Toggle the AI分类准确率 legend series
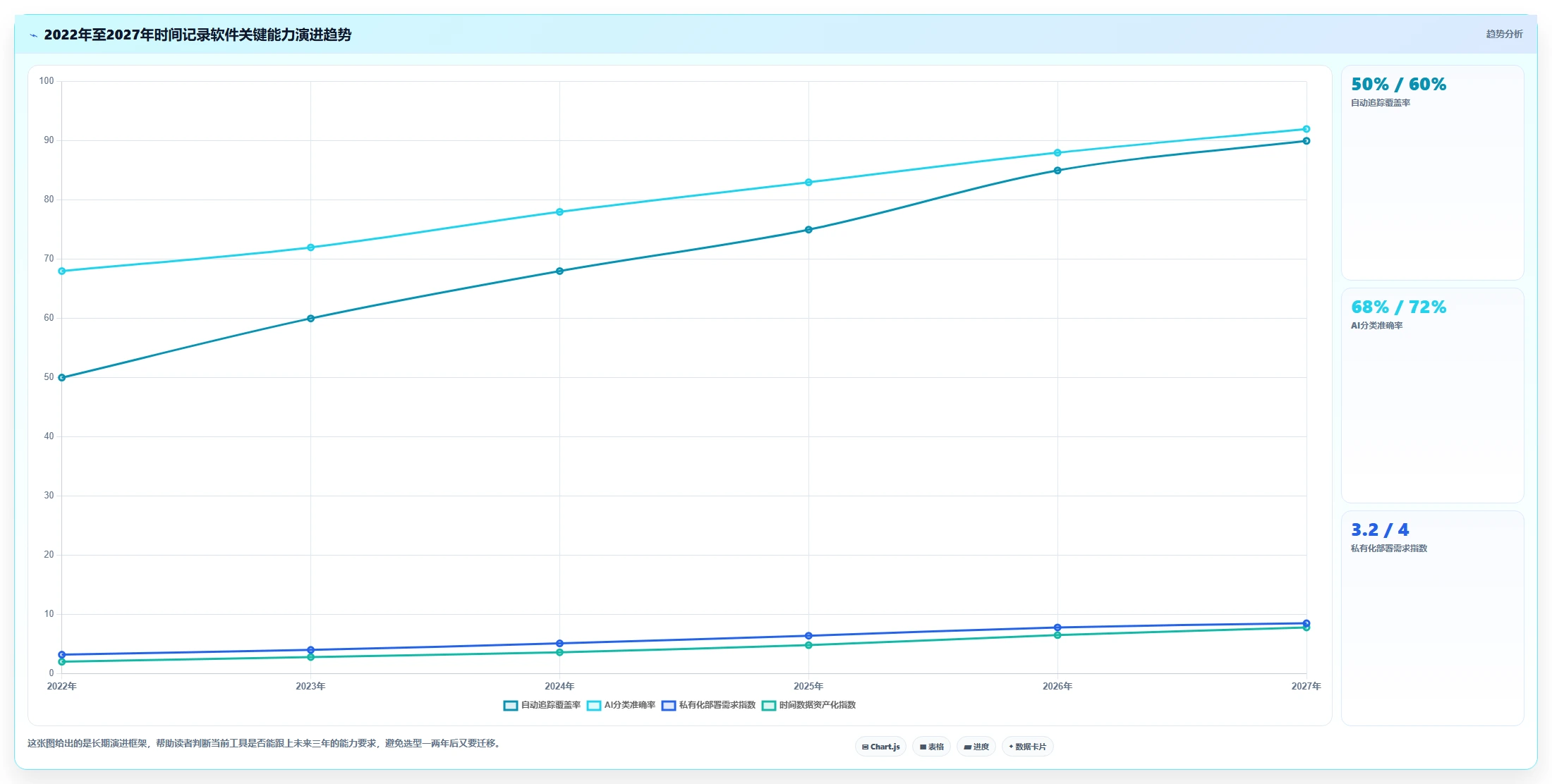This screenshot has width=1552, height=784. pos(621,705)
